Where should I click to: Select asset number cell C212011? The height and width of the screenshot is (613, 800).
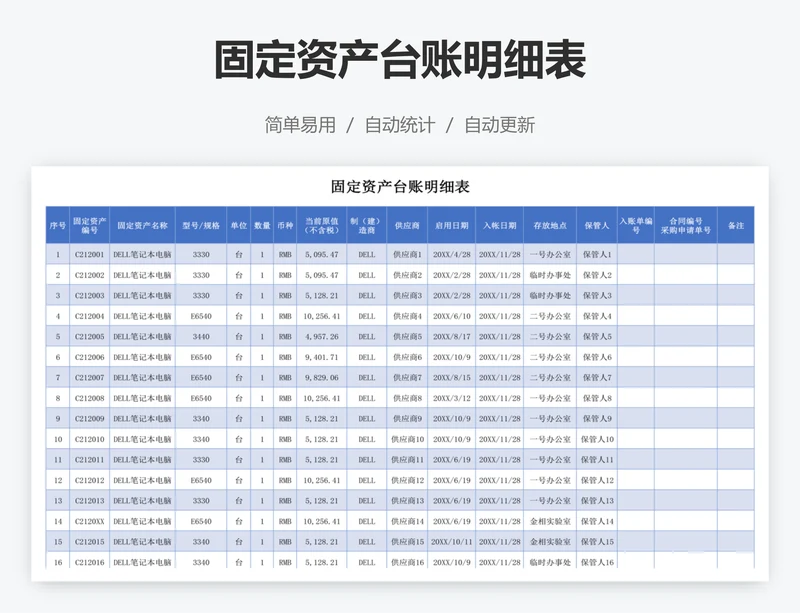(x=90, y=459)
